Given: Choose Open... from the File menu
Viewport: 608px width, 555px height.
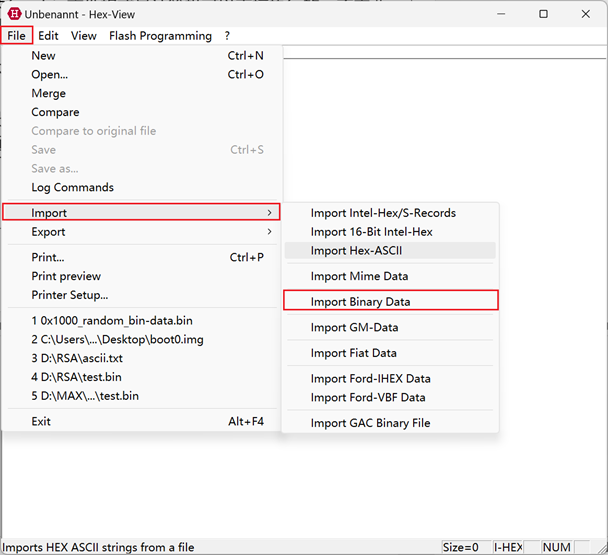Looking at the screenshot, I should (x=49, y=75).
